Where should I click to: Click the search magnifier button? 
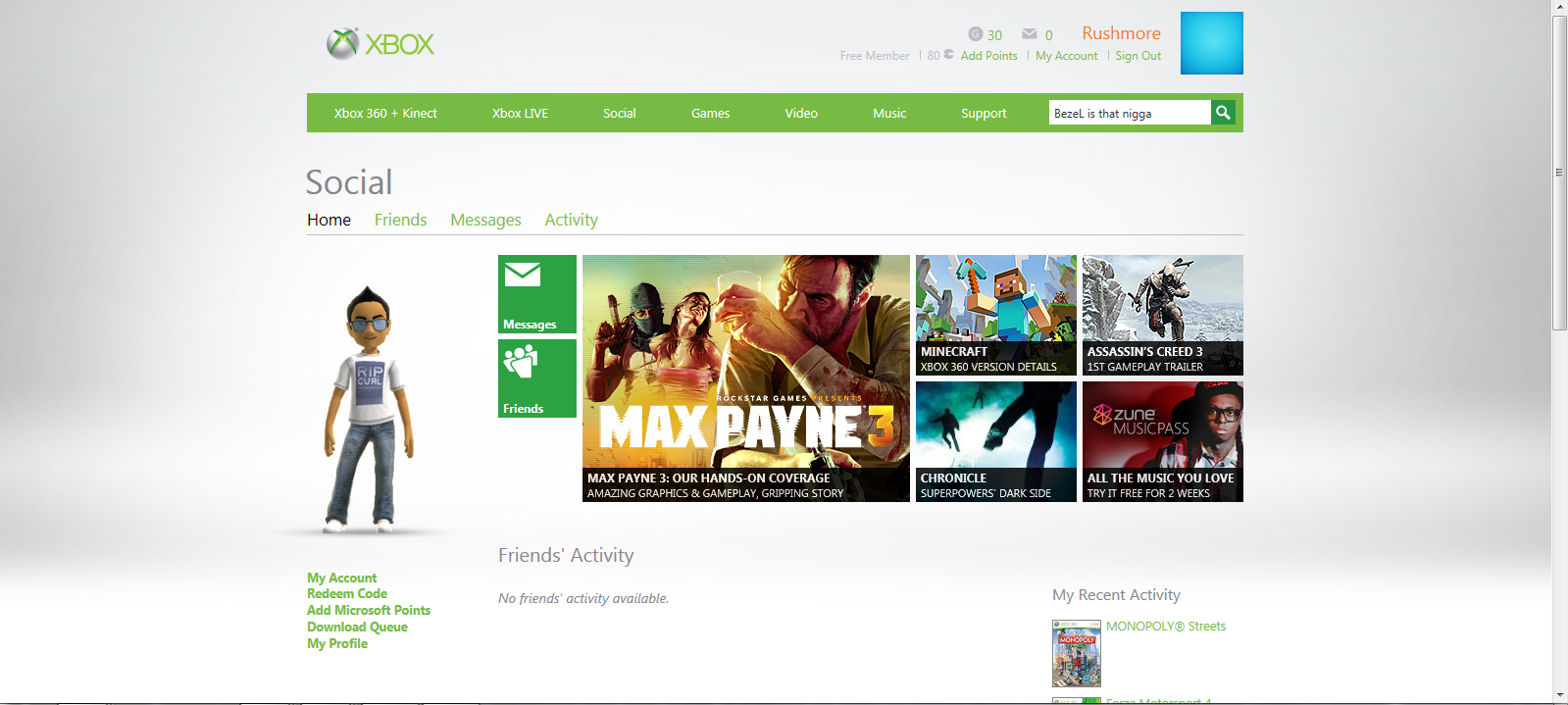coord(1223,113)
